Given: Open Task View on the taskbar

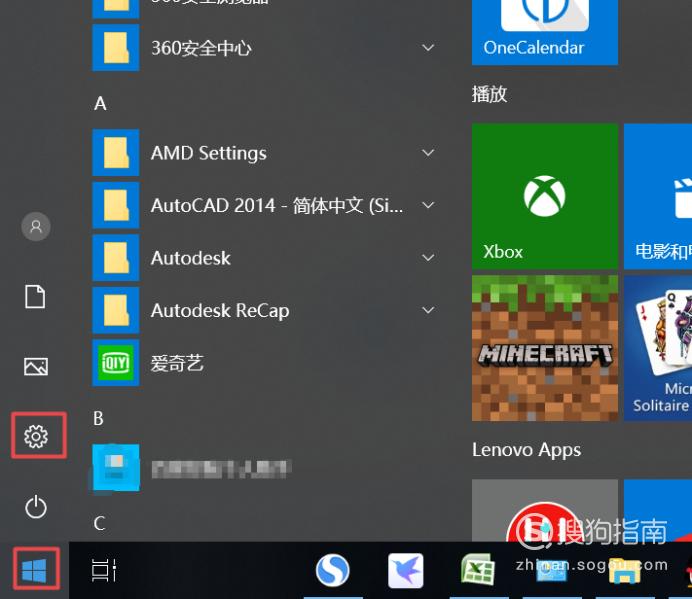Looking at the screenshot, I should coord(104,570).
